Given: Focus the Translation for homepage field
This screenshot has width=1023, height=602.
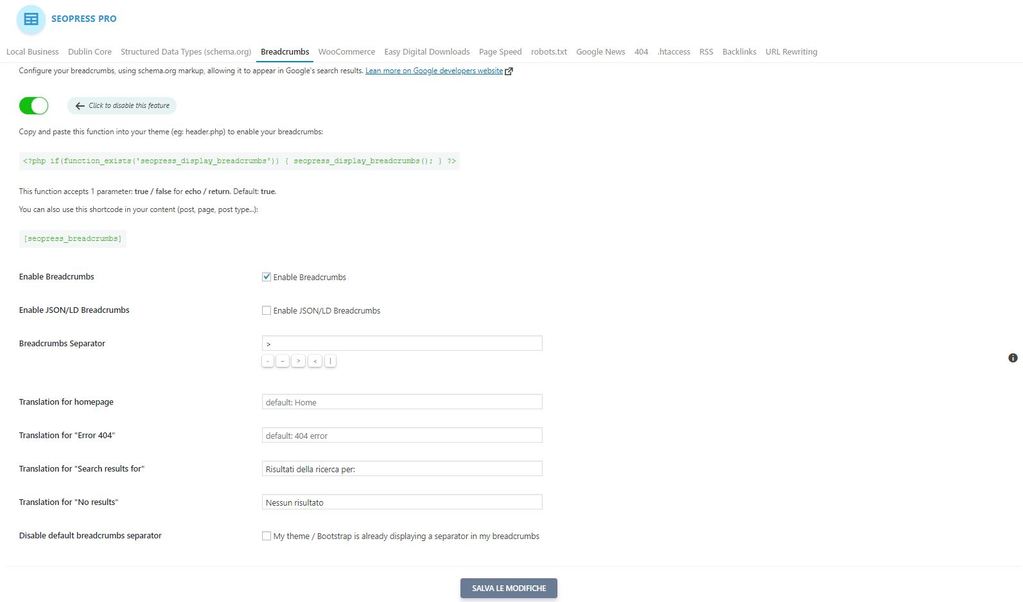Looking at the screenshot, I should point(402,402).
